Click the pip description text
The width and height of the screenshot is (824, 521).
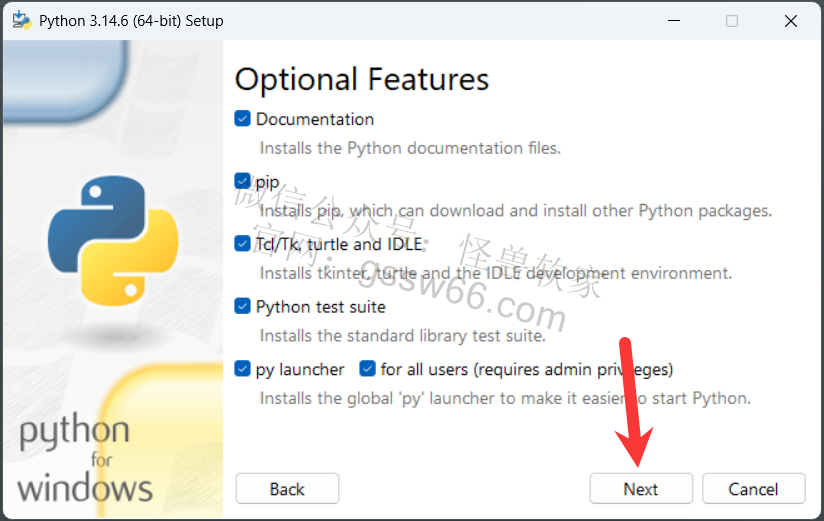pos(516,211)
